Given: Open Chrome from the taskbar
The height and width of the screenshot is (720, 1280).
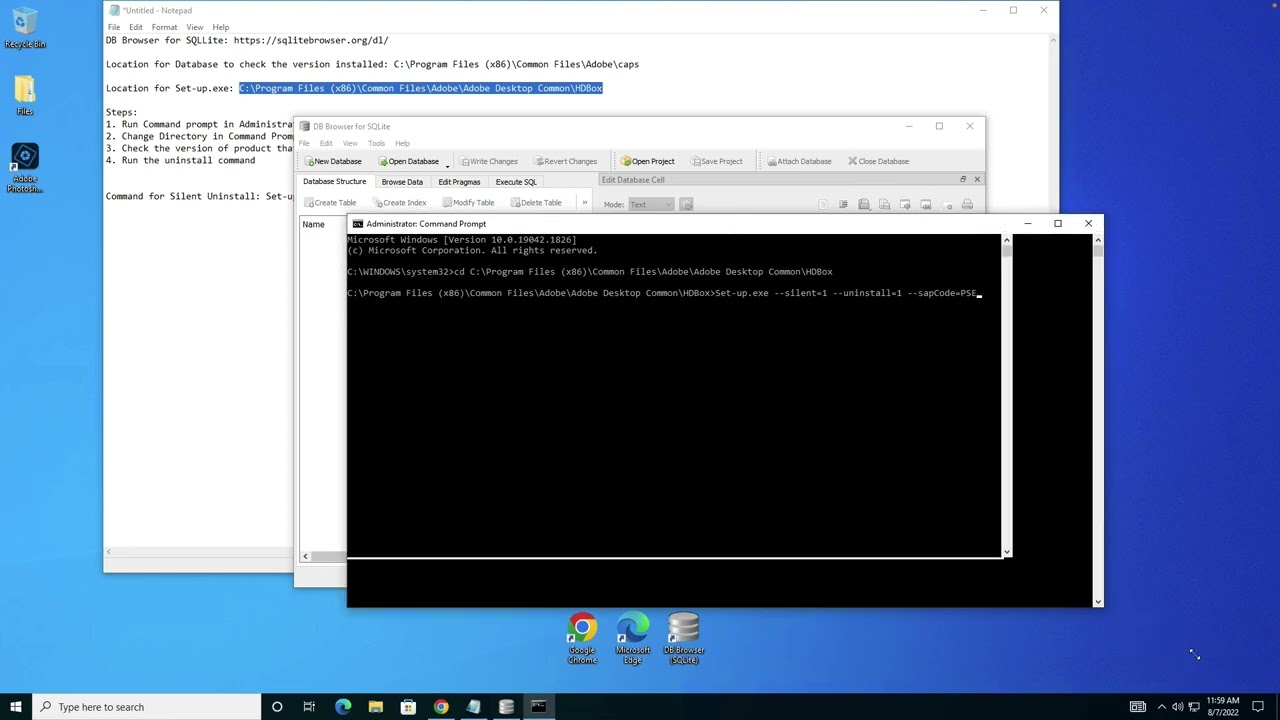Looking at the screenshot, I should click(441, 707).
